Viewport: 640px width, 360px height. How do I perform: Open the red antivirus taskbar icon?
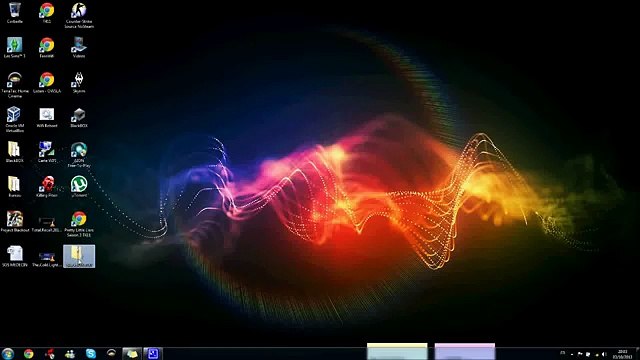tap(50, 353)
